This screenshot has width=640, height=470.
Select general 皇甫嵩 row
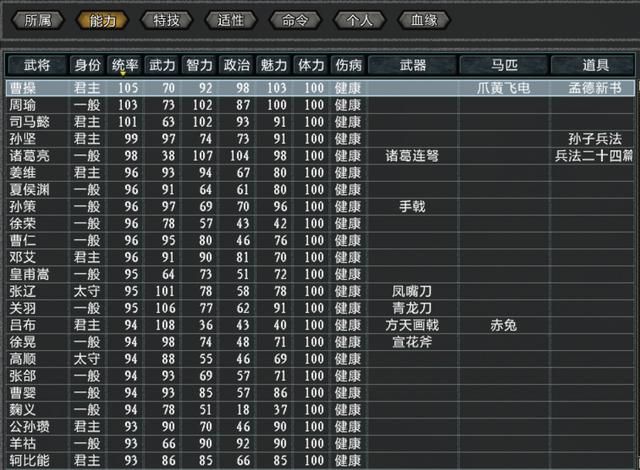tap(320, 275)
